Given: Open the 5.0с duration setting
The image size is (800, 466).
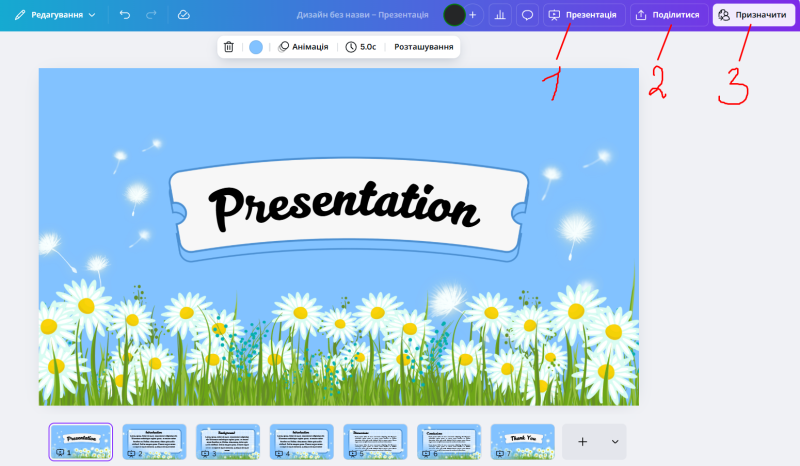Looking at the screenshot, I should [x=361, y=47].
